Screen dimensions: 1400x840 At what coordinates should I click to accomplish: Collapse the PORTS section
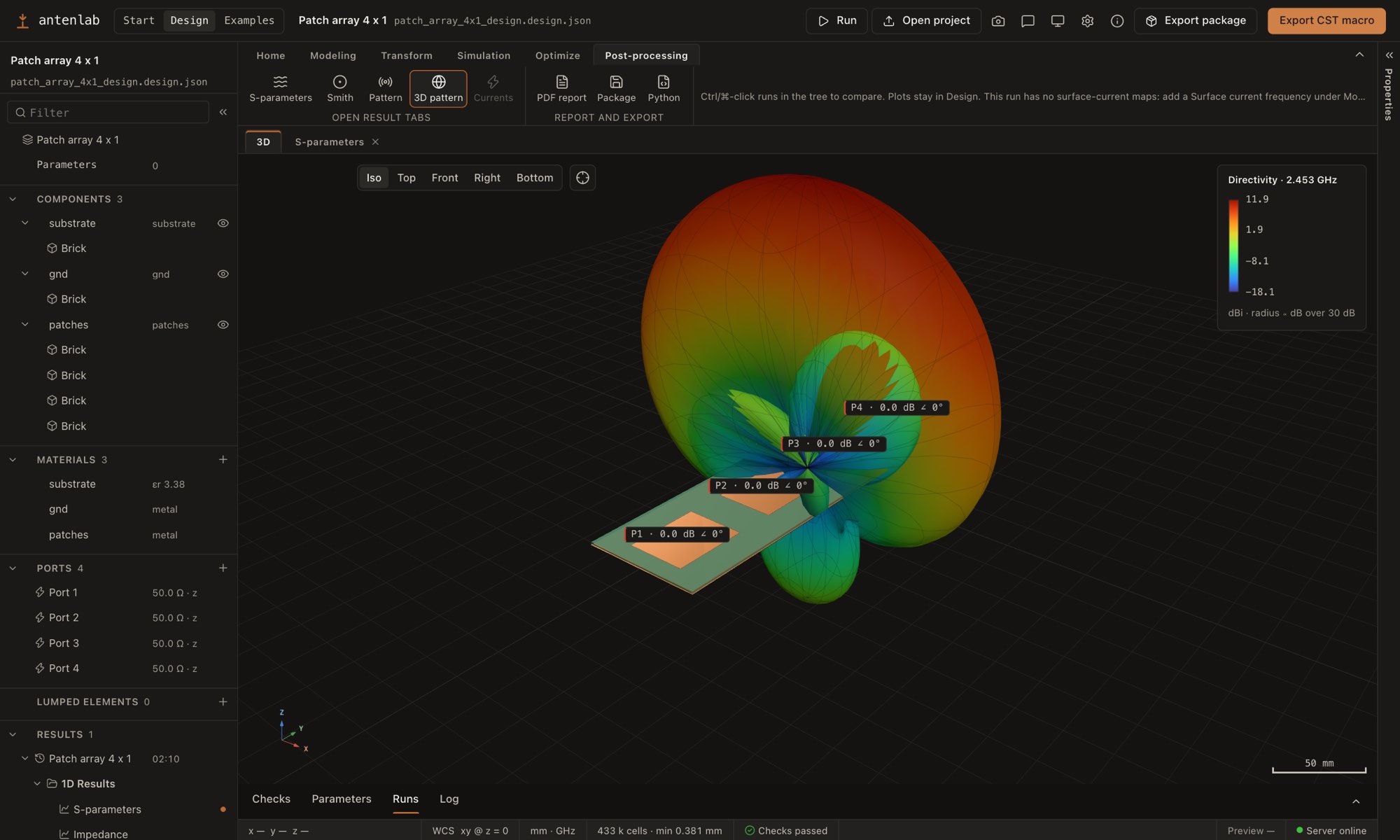(13, 568)
